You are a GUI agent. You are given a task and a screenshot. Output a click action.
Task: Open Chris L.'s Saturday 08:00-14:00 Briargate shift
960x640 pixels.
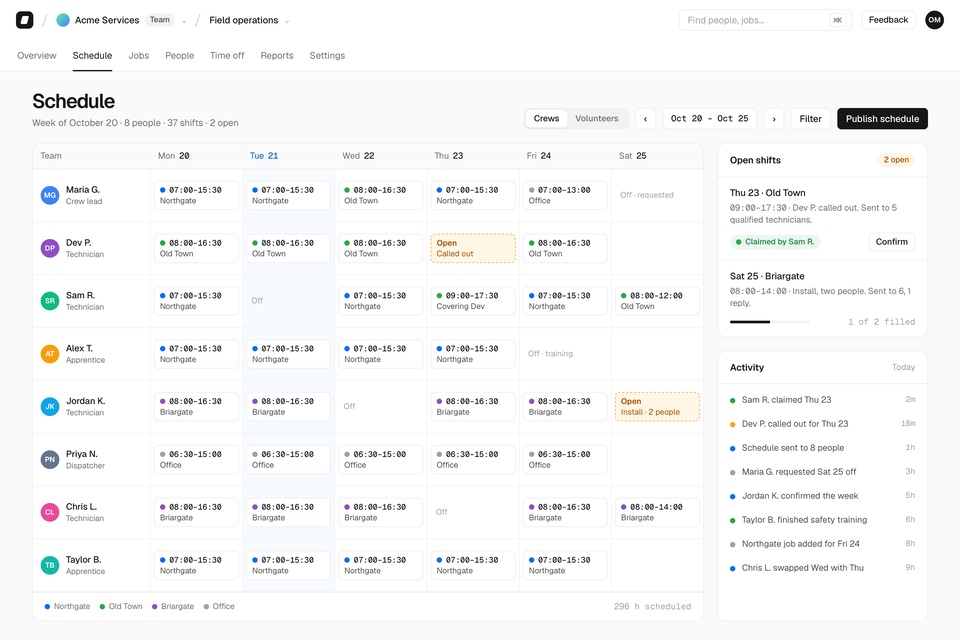pyautogui.click(x=657, y=512)
